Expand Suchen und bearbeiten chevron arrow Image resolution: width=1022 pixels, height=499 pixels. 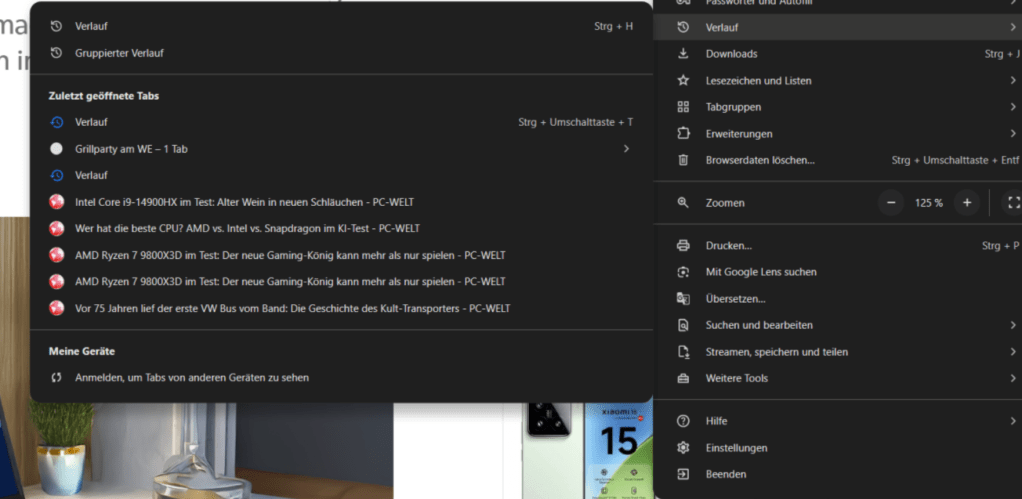[1013, 325]
